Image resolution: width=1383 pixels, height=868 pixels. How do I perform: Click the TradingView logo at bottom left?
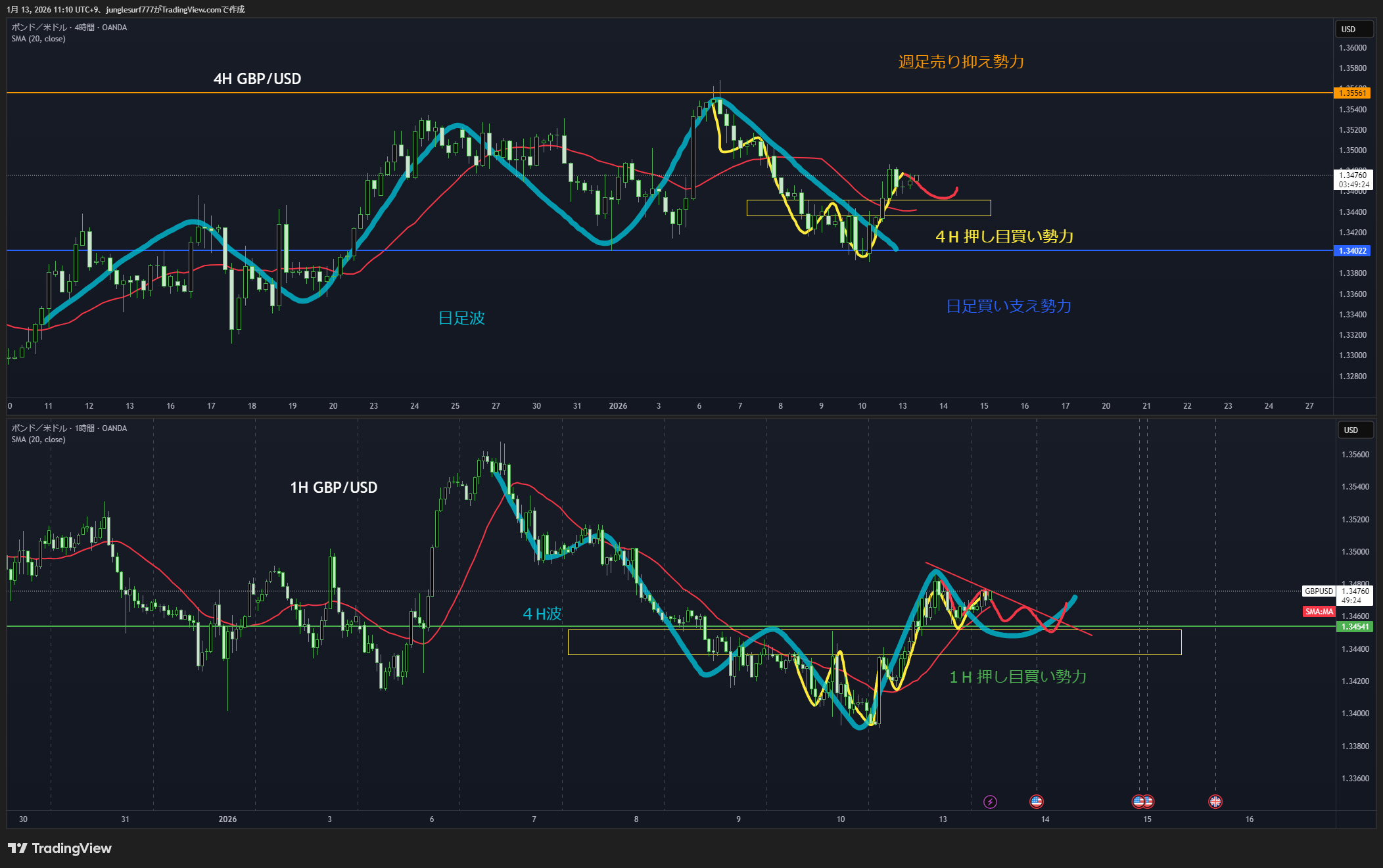point(60,848)
